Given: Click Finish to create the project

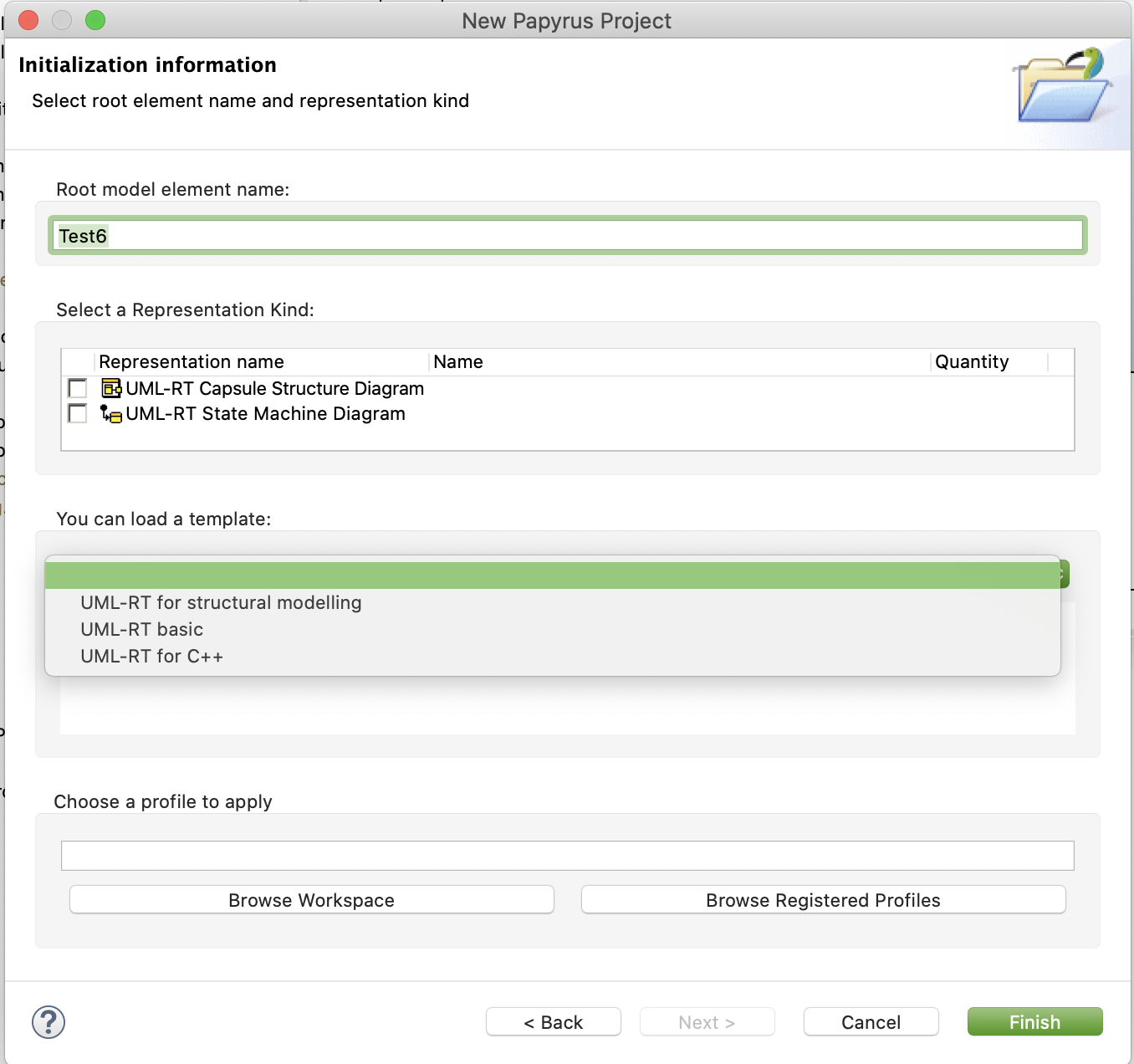Looking at the screenshot, I should tap(1035, 1022).
